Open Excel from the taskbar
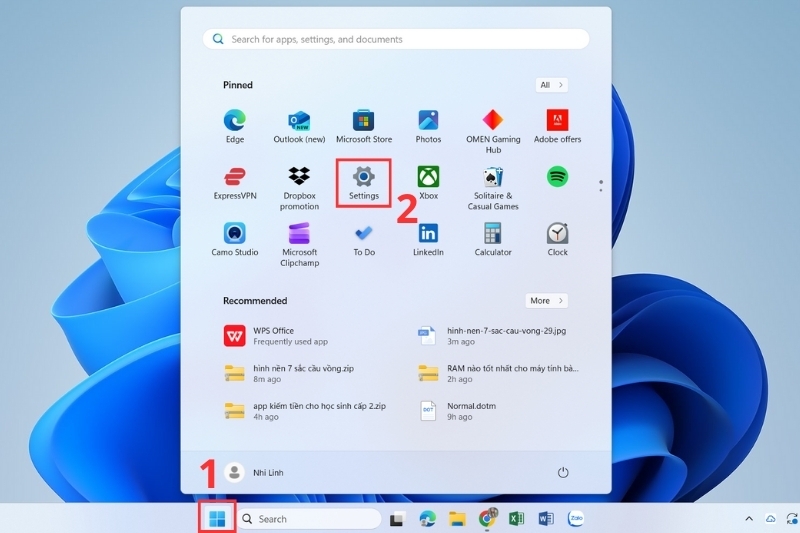 pos(516,519)
